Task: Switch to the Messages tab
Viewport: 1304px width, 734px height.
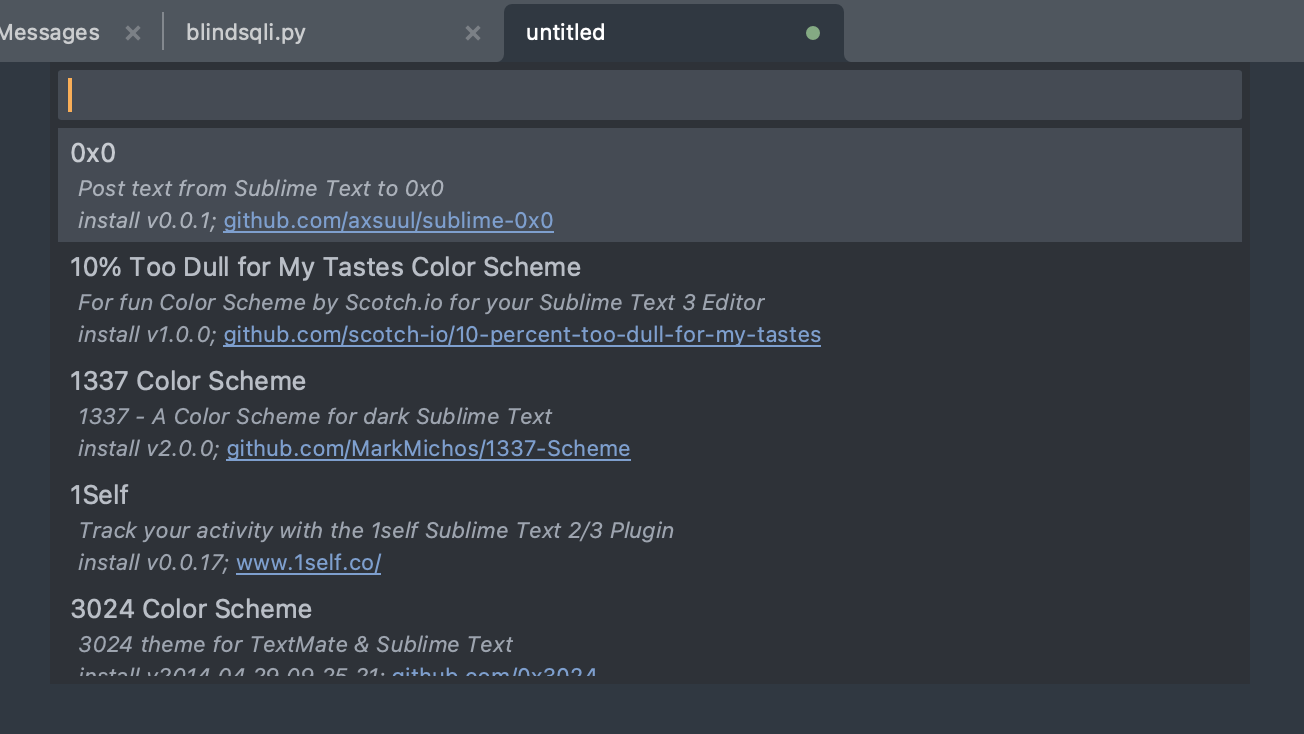Action: point(50,33)
